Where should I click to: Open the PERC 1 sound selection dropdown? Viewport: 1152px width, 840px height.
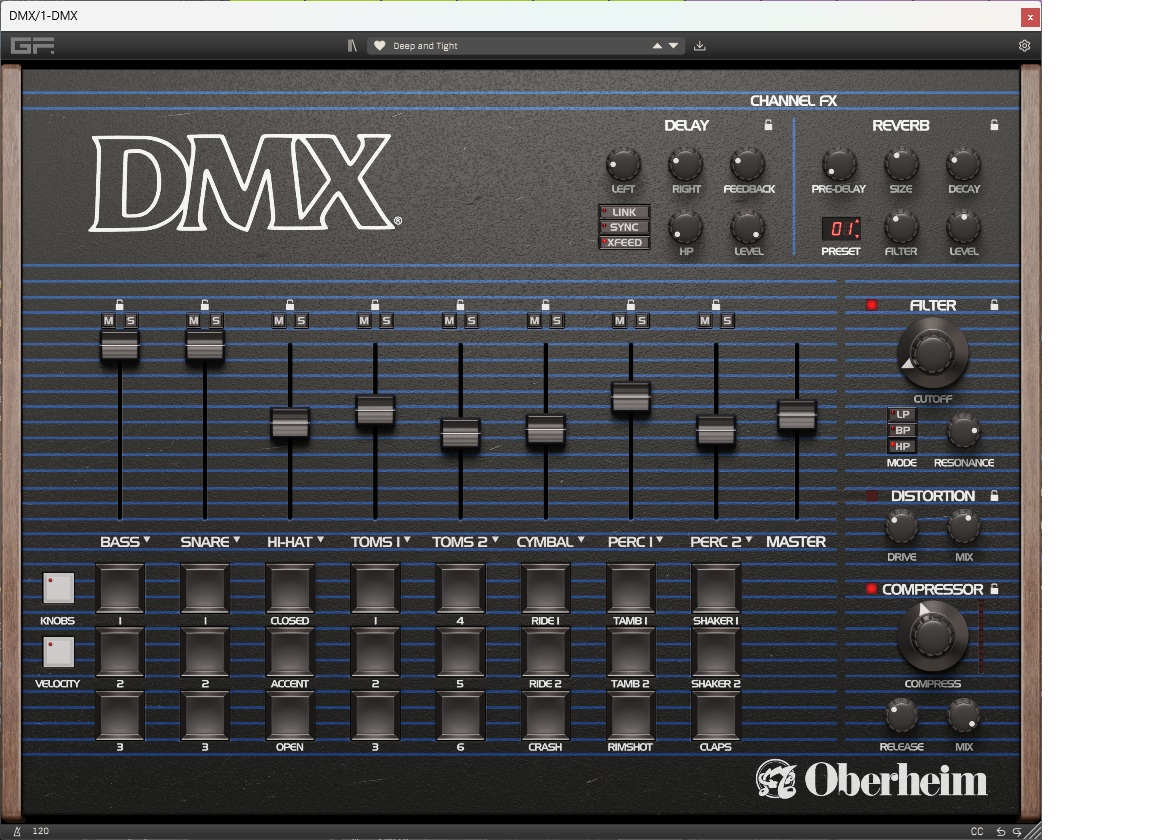(x=661, y=541)
